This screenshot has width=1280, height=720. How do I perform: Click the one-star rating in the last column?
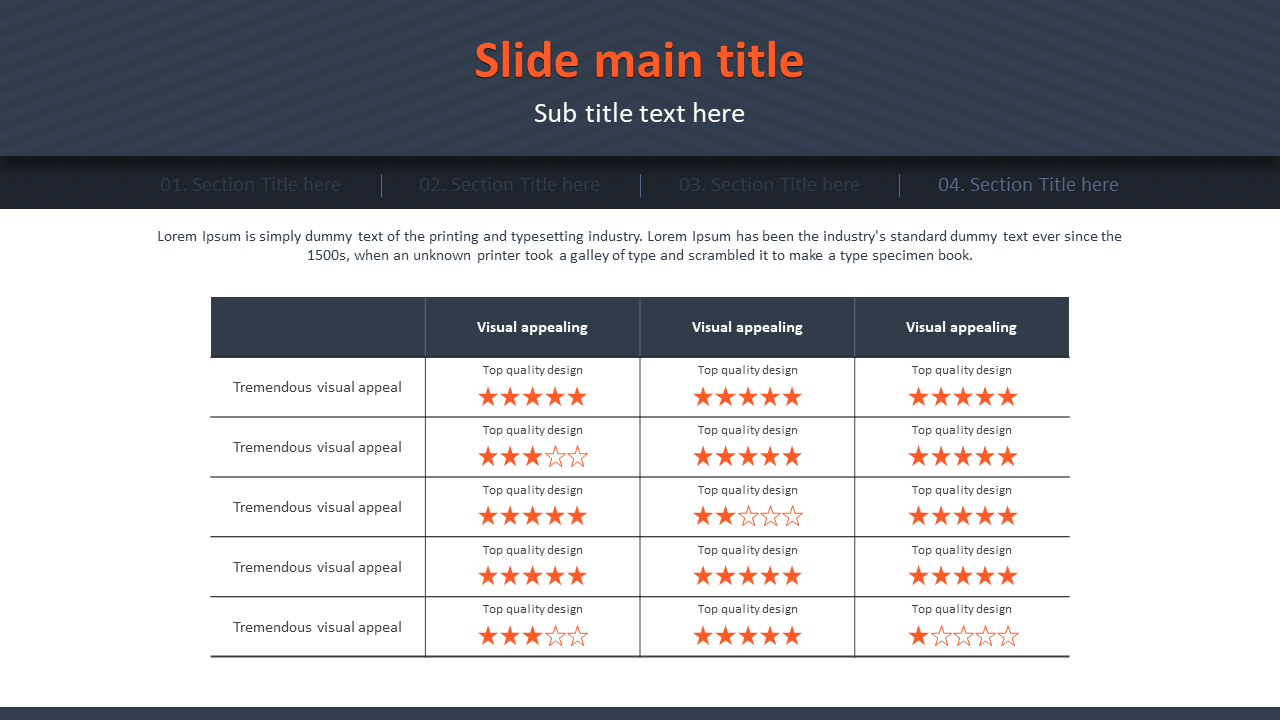click(962, 636)
